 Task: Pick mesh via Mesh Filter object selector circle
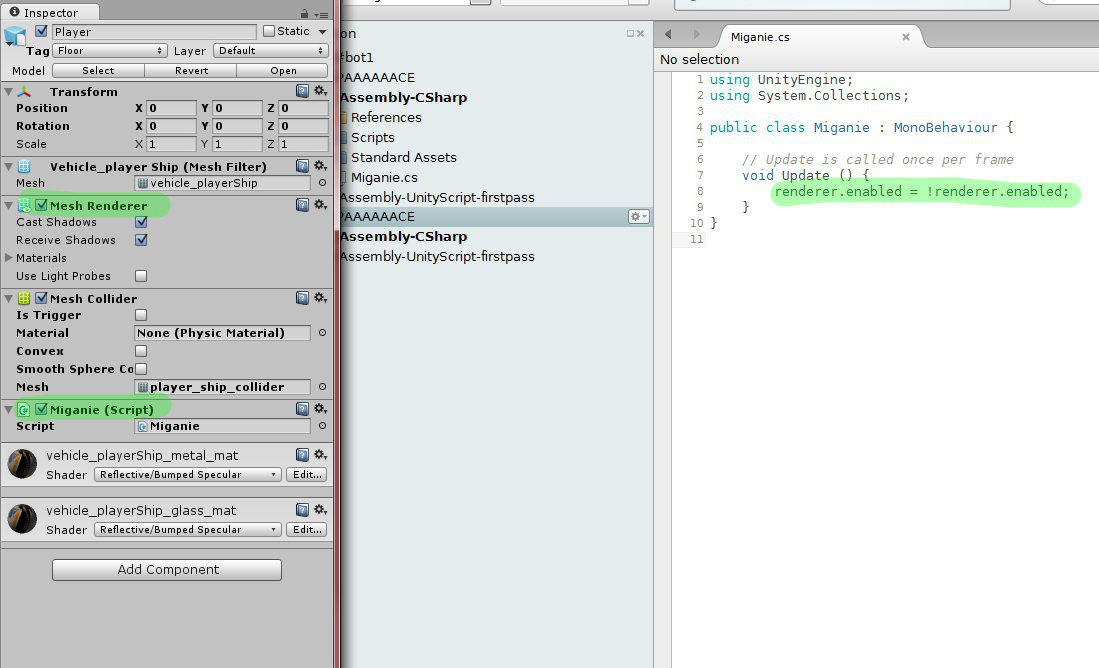click(x=322, y=183)
